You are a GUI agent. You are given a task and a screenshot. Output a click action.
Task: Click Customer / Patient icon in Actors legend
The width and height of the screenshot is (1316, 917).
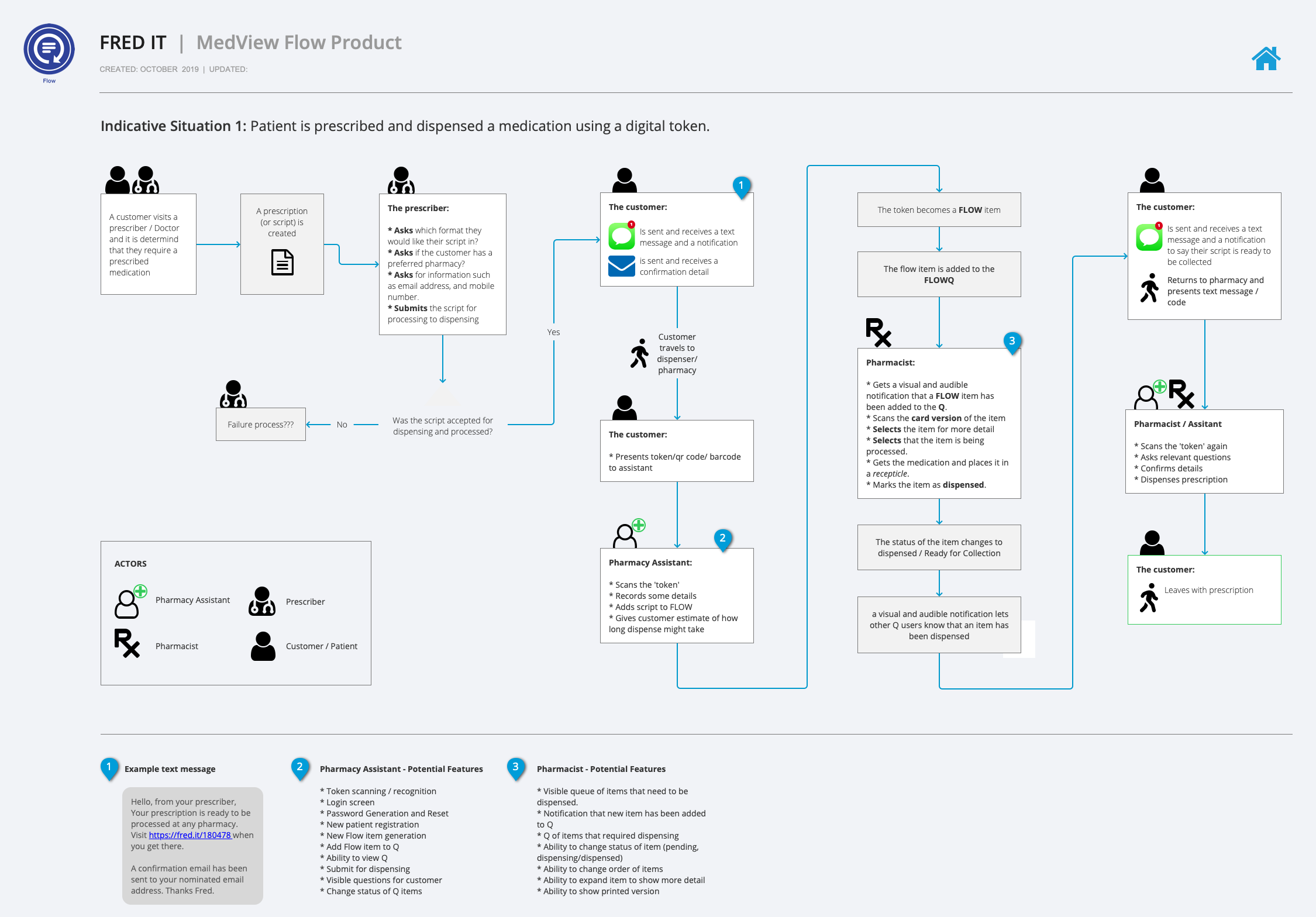[x=263, y=646]
